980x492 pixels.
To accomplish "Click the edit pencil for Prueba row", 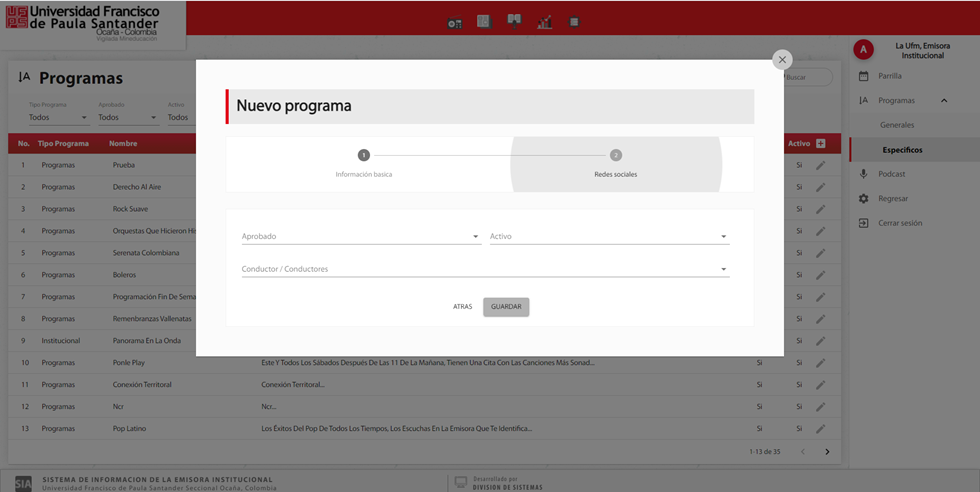I will point(820,165).
